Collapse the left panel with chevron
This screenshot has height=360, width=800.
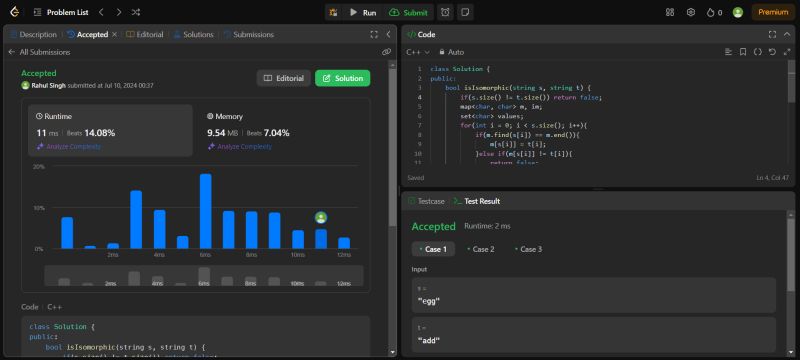pos(388,35)
